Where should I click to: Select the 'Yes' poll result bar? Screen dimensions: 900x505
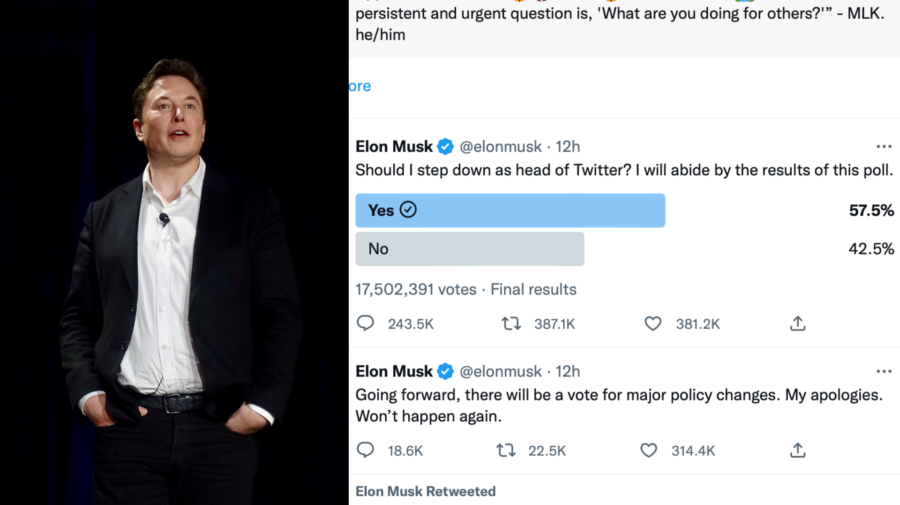[510, 210]
